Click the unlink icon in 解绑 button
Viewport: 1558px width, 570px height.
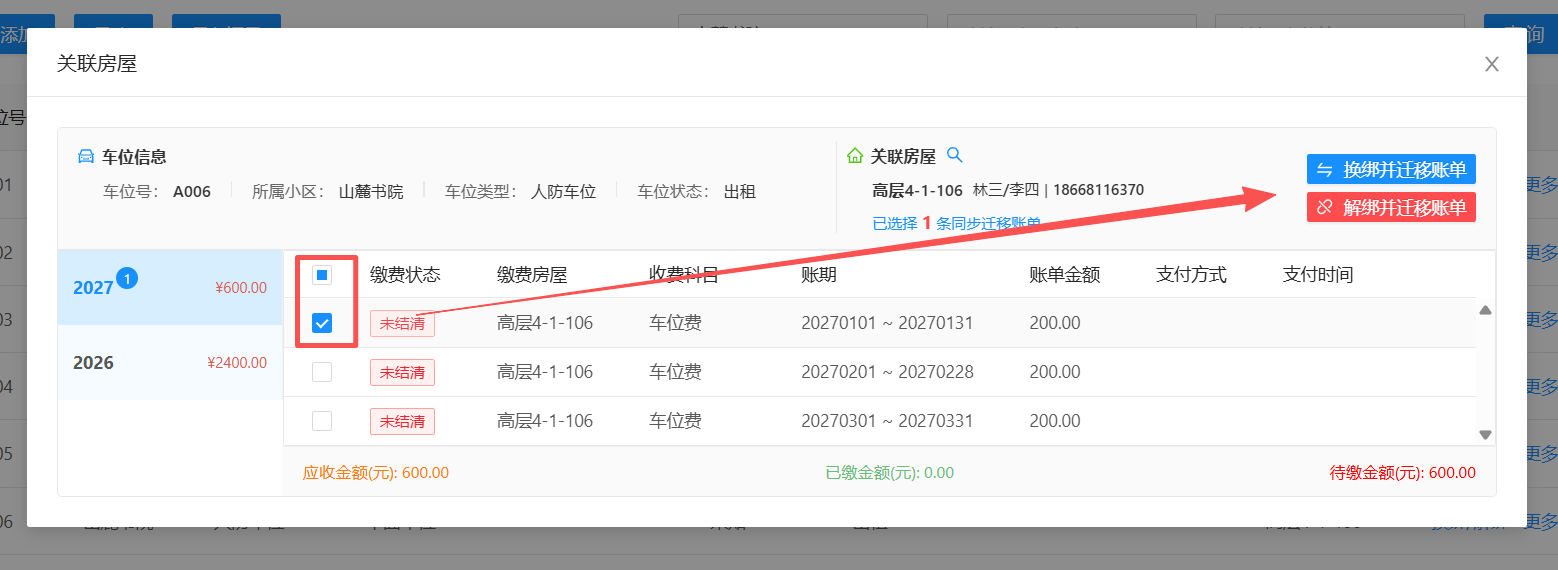1325,207
